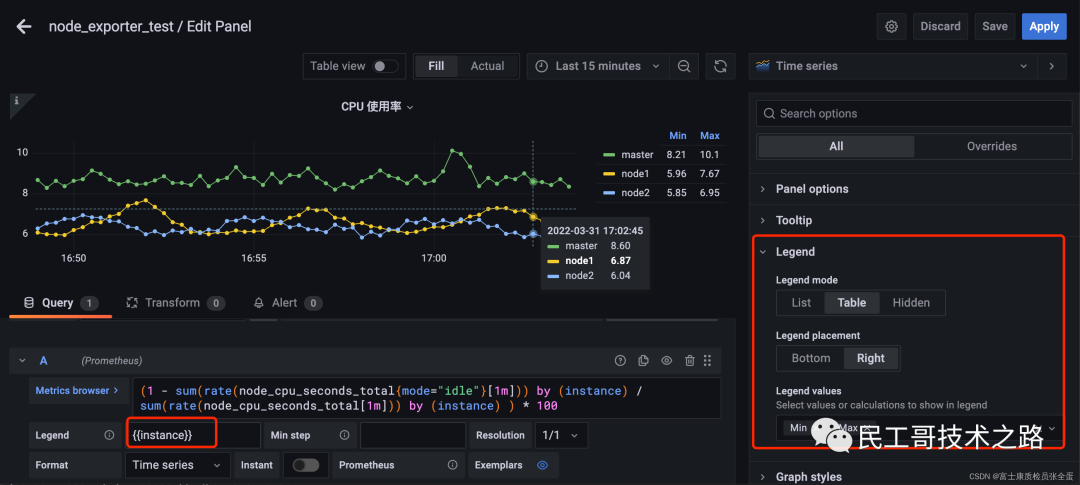
Task: Switch to the Query tab
Action: pyautogui.click(x=61, y=303)
